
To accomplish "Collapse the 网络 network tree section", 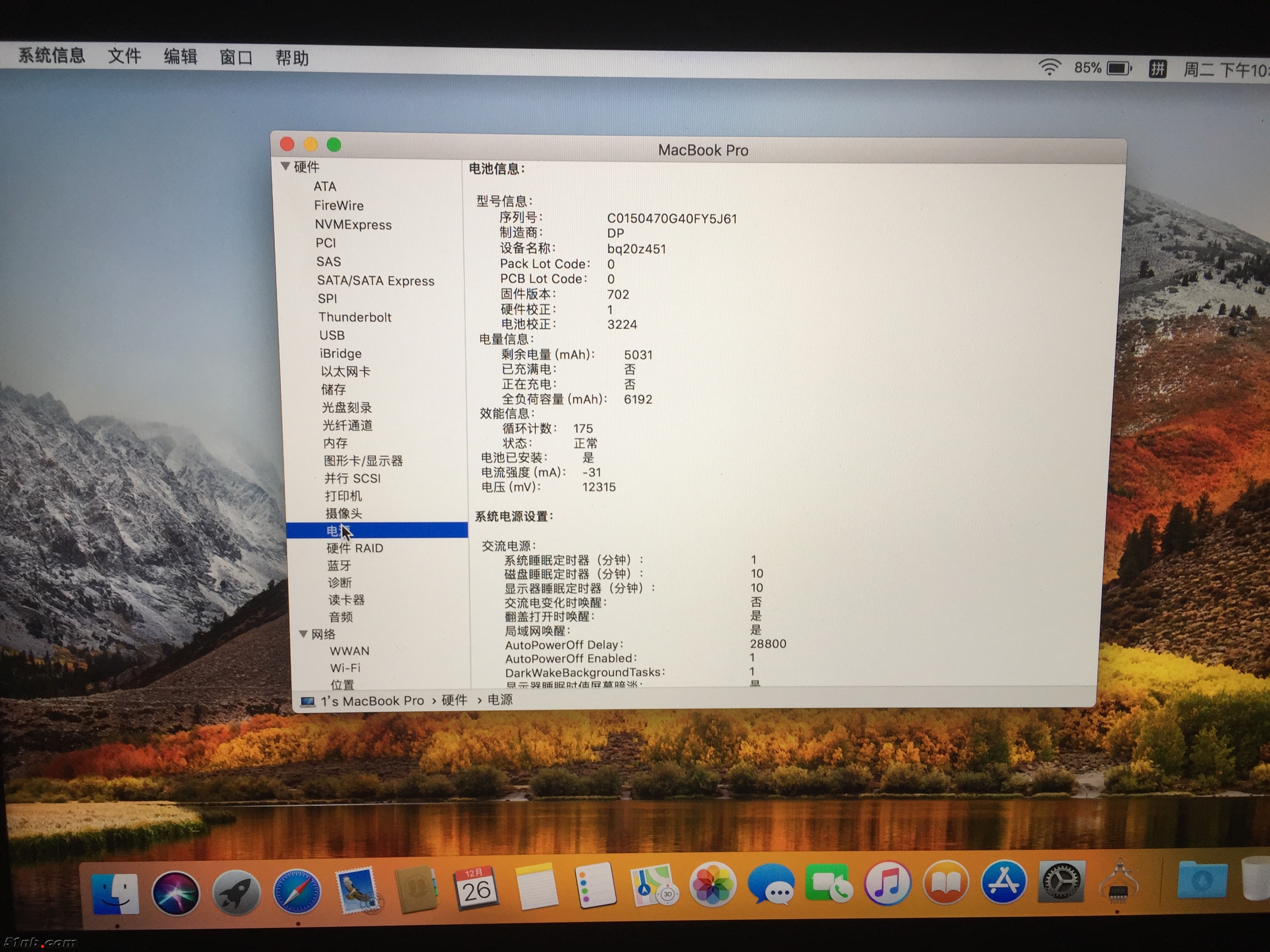I will click(x=303, y=633).
